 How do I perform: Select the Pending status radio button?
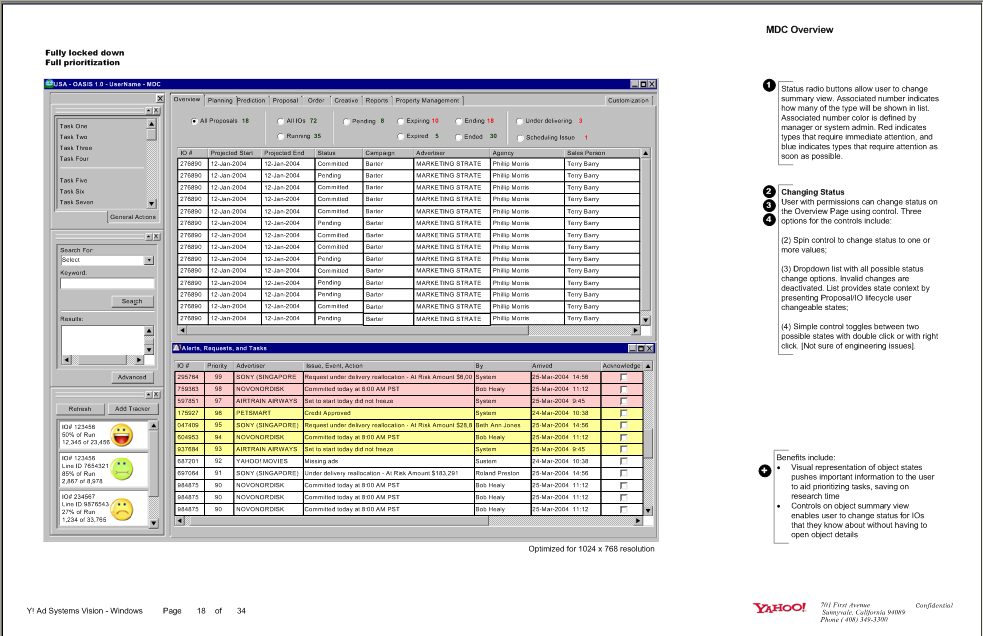pos(345,120)
